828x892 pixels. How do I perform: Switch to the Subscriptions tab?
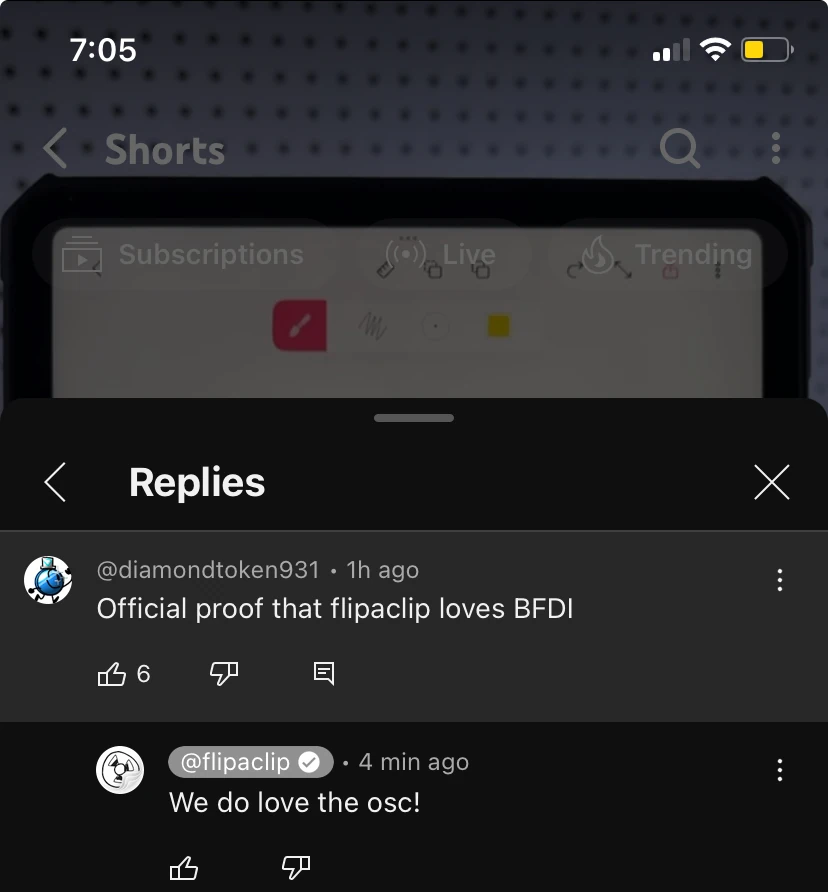pos(183,254)
